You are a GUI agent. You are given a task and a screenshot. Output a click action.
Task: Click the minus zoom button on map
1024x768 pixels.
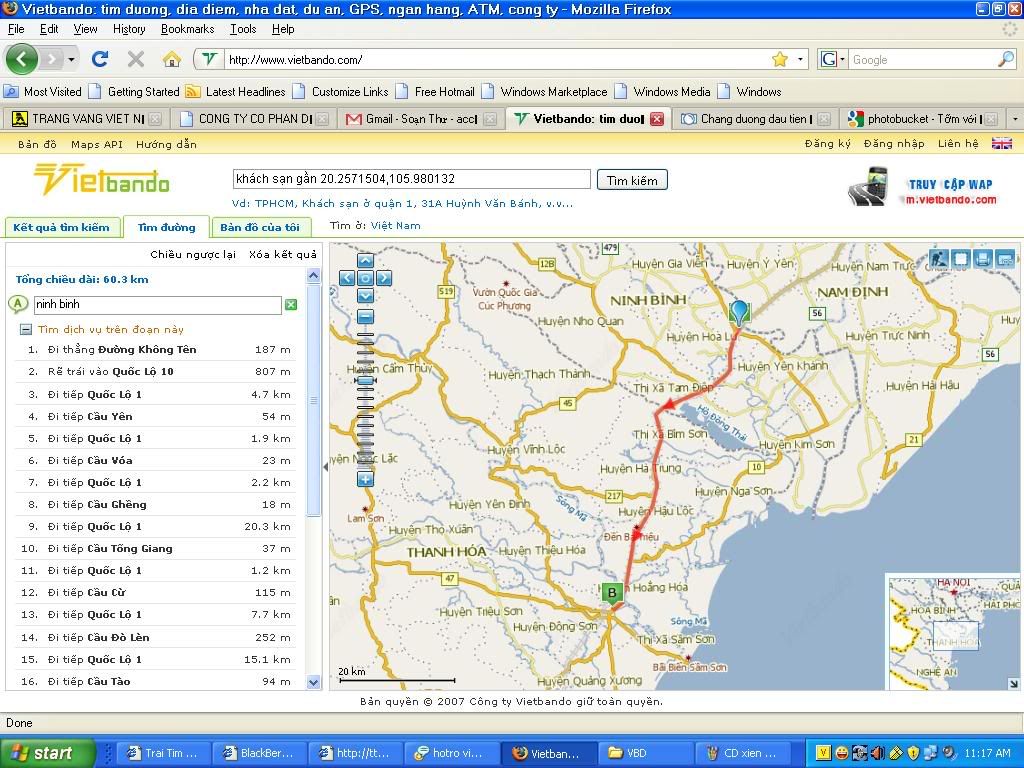coord(365,317)
